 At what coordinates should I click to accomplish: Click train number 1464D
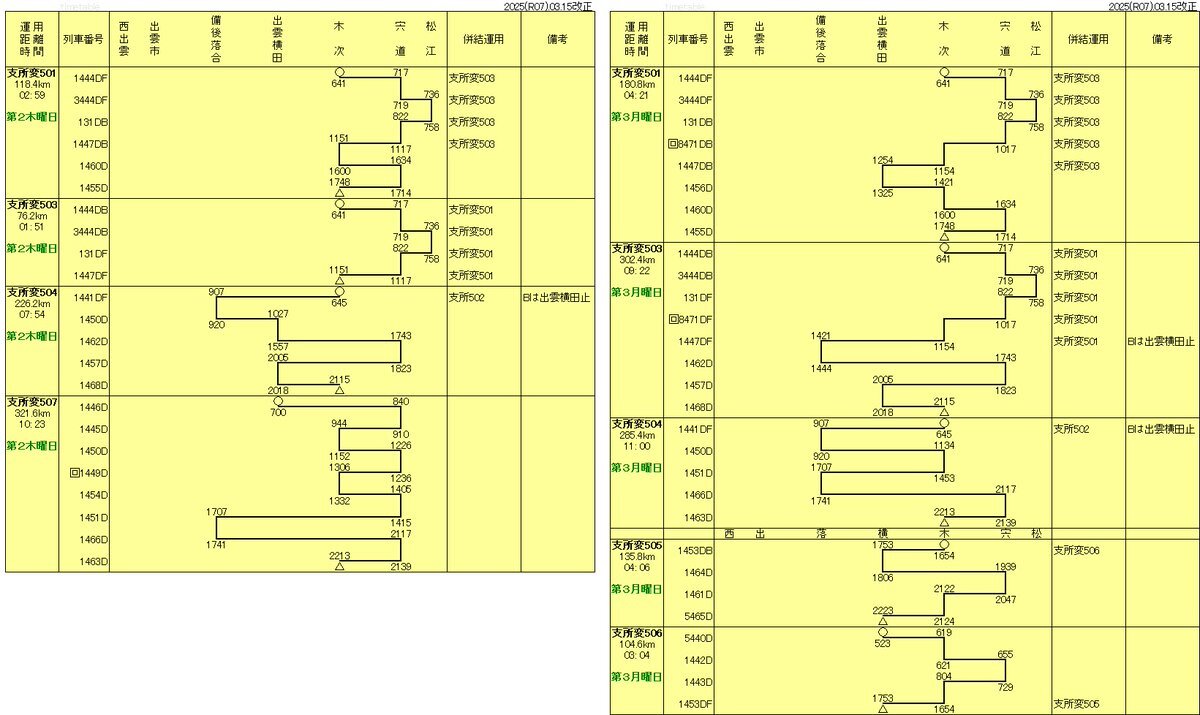696,572
